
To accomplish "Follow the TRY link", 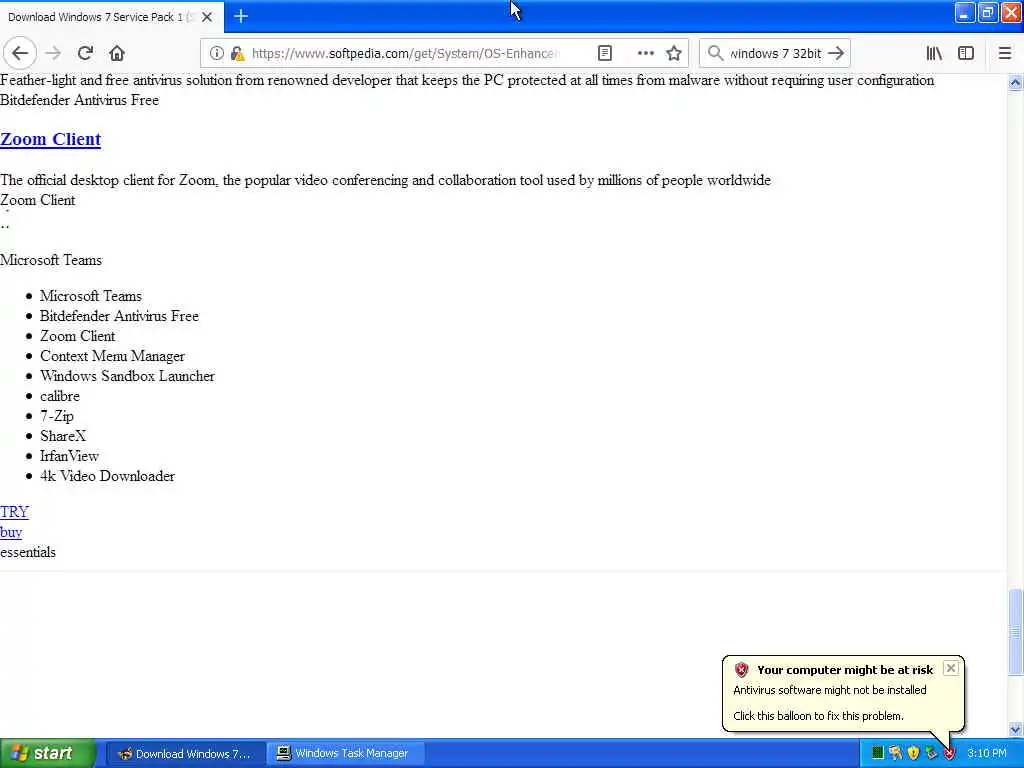I will [14, 512].
